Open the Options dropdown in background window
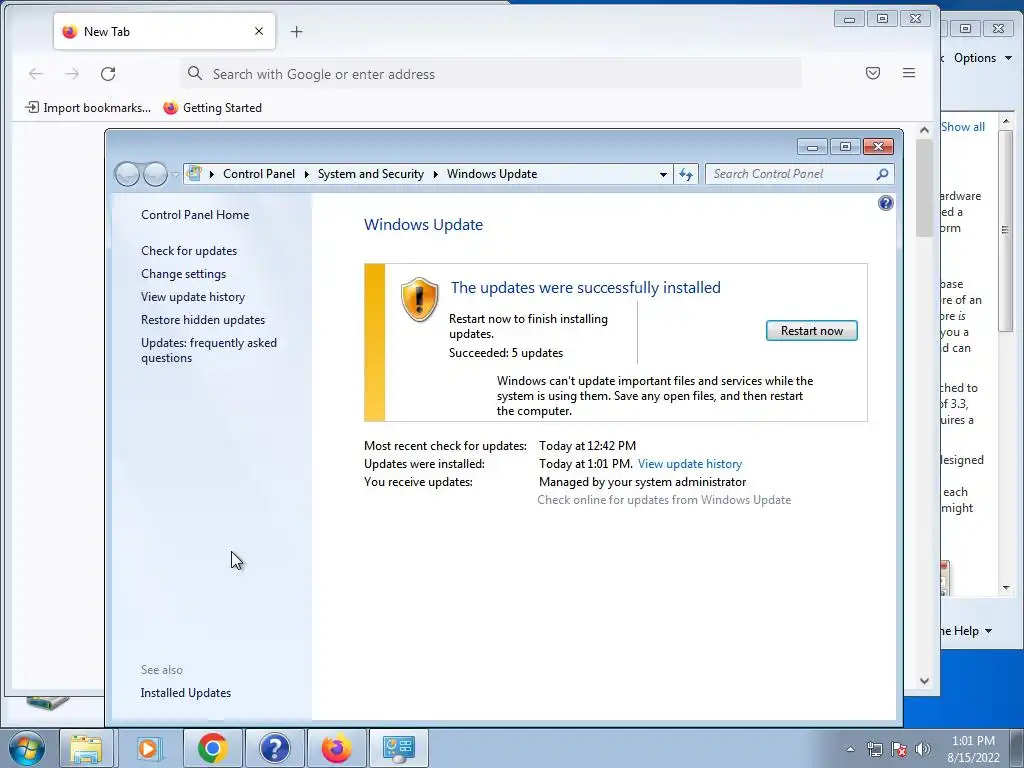The height and width of the screenshot is (768, 1024). point(982,57)
